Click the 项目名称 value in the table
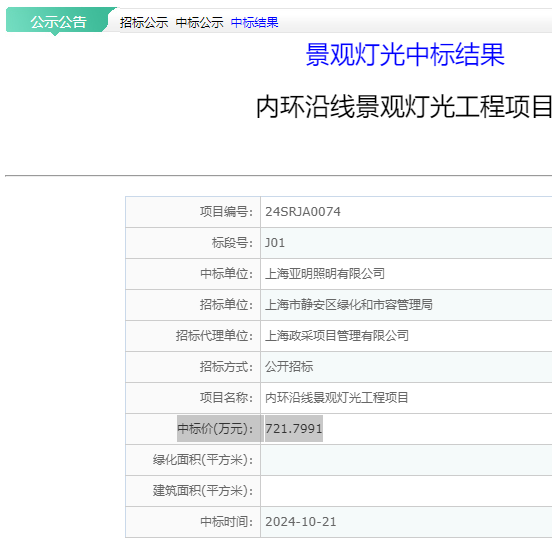 click(336, 398)
